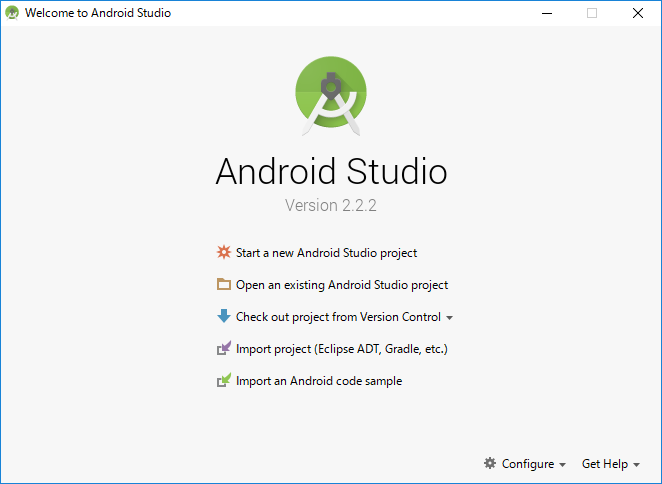This screenshot has width=662, height=484.
Task: Click the purple arrow Import project icon
Action: point(224,348)
